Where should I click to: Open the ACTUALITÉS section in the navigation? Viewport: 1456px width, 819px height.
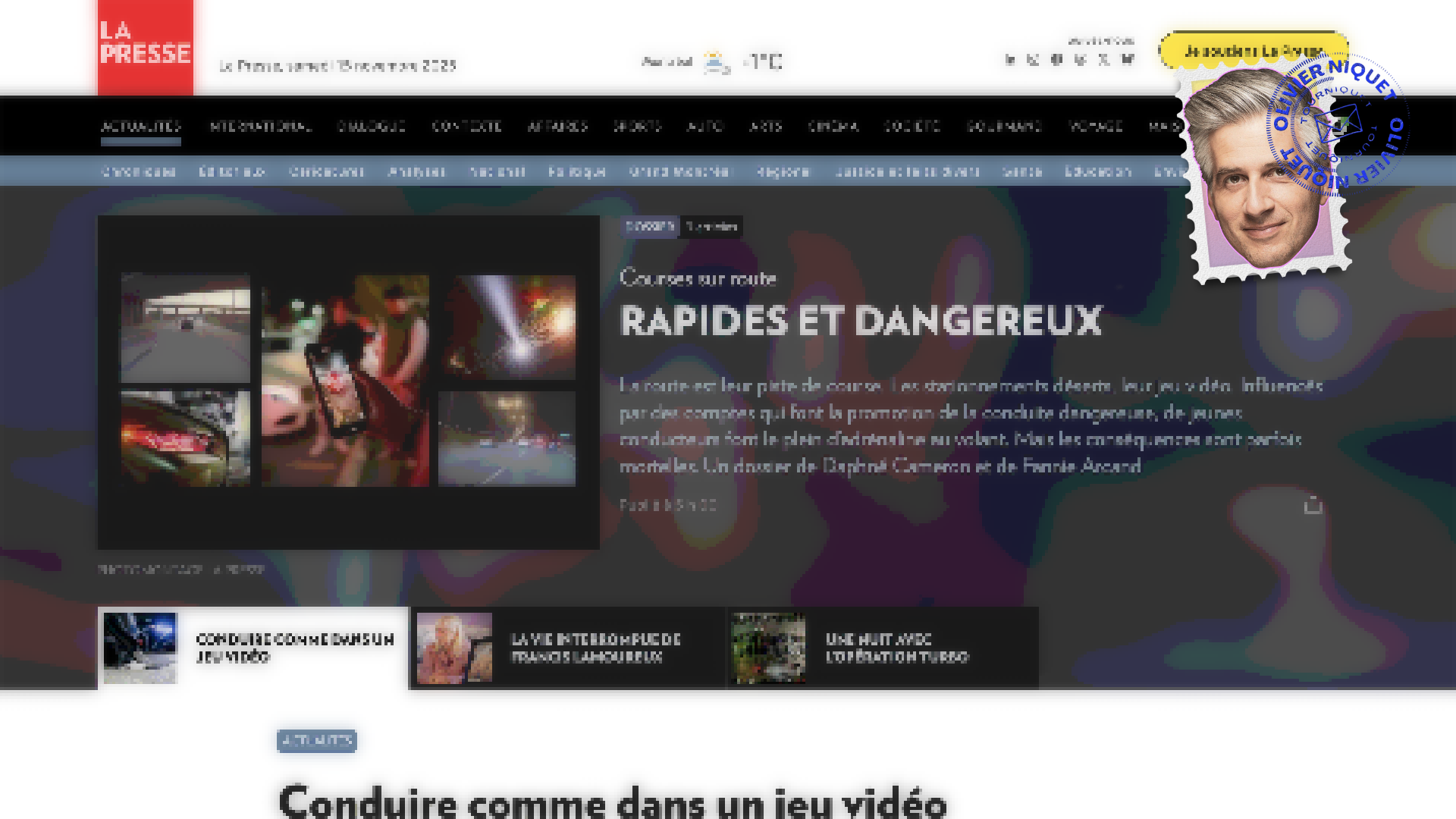[x=143, y=127]
